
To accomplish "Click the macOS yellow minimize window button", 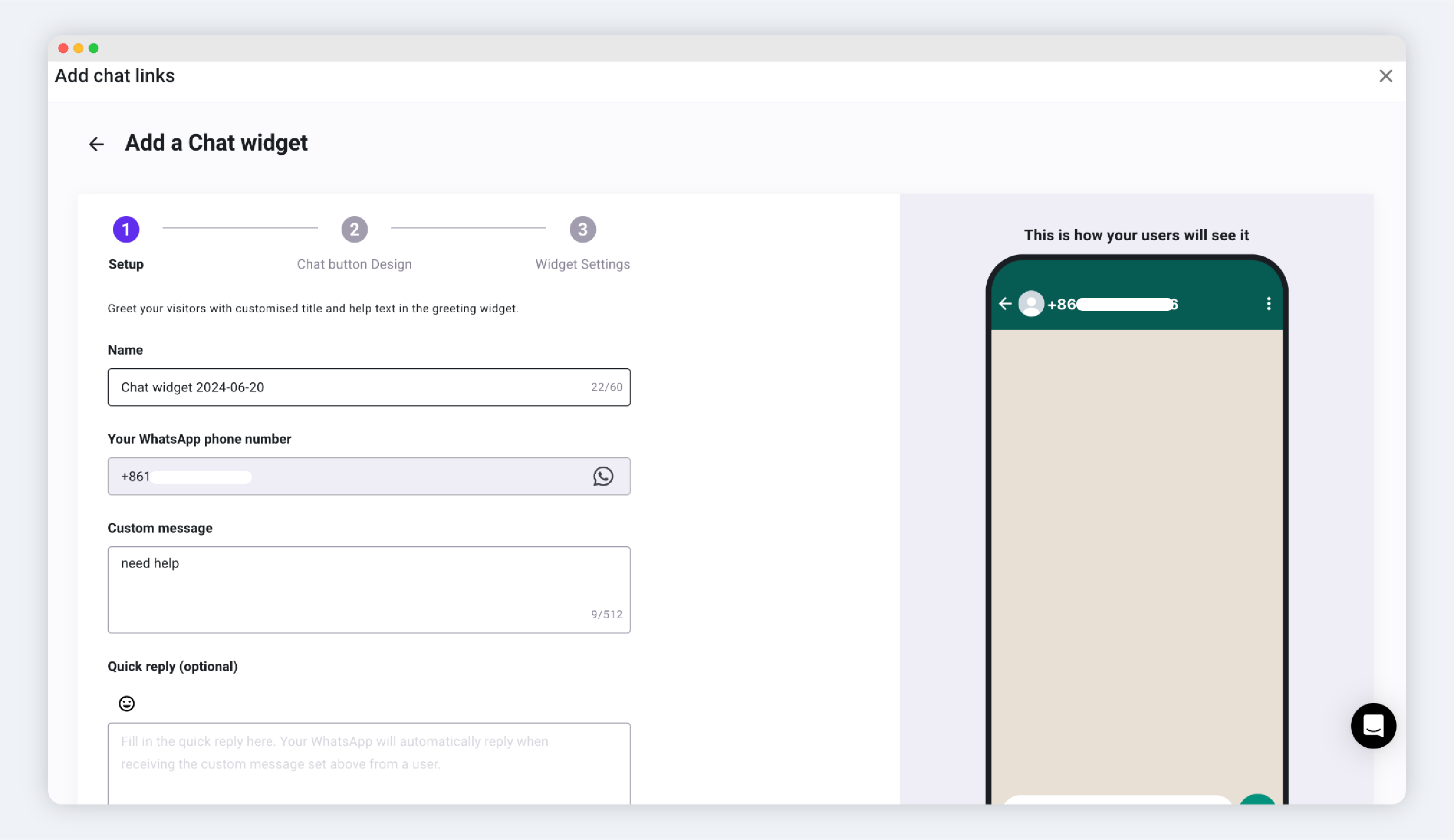I will pyautogui.click(x=79, y=48).
